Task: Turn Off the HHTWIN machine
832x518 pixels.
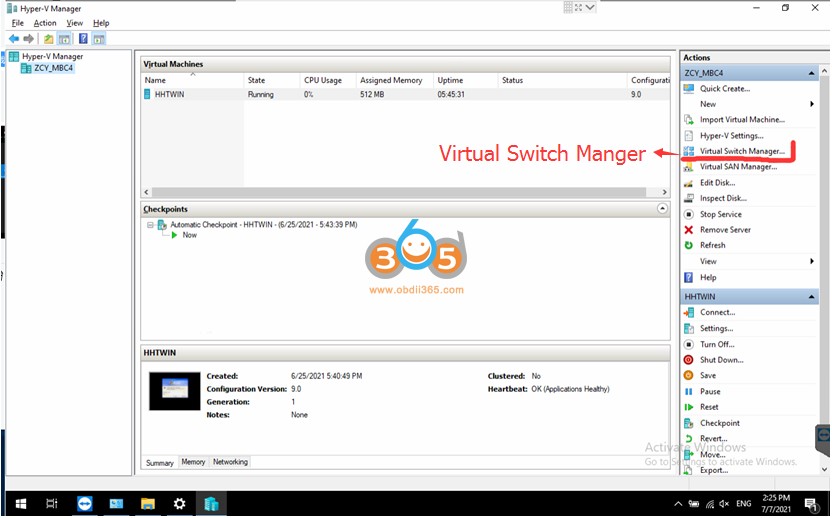Action: click(x=717, y=344)
